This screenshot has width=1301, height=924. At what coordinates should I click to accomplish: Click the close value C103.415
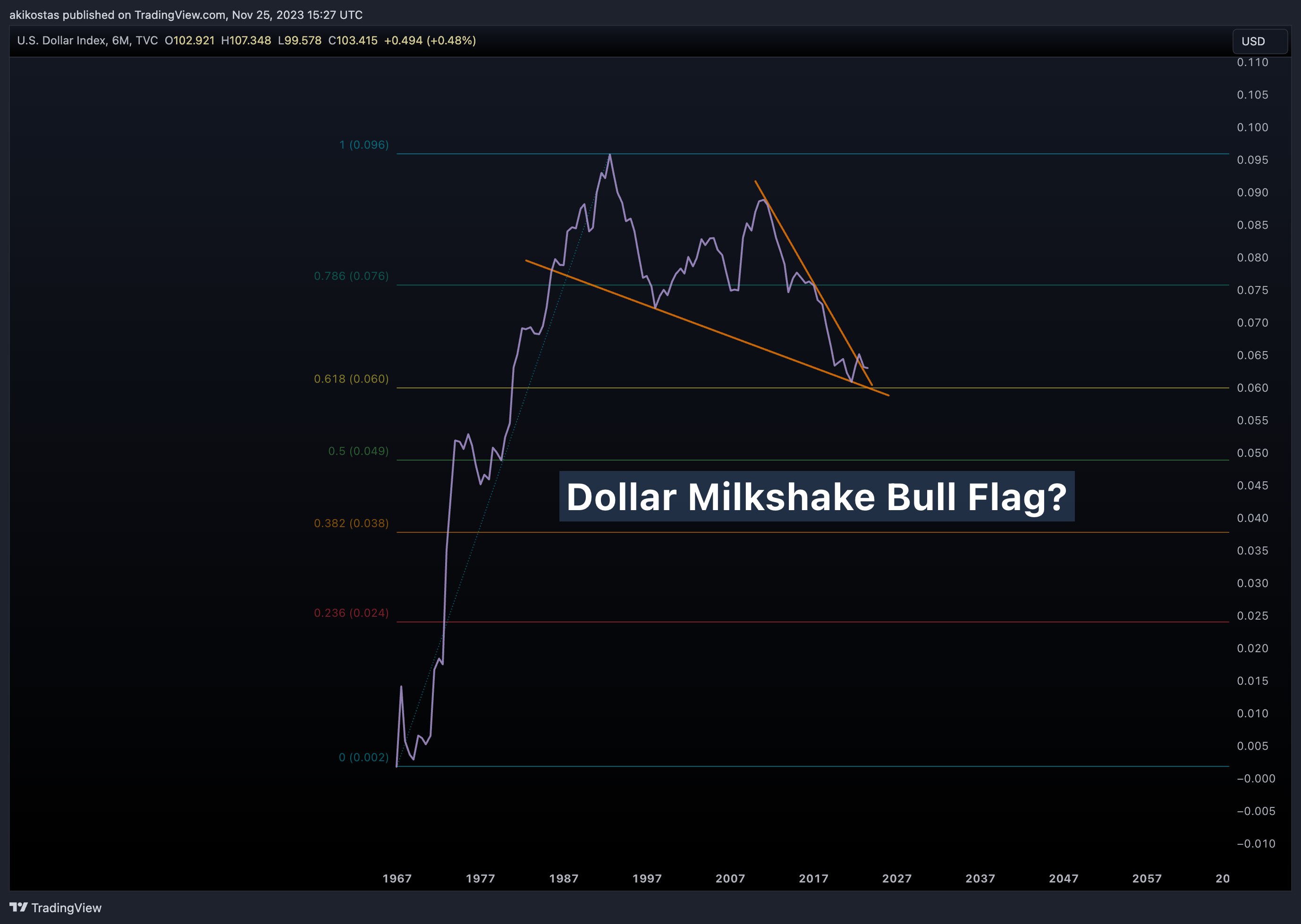click(353, 41)
